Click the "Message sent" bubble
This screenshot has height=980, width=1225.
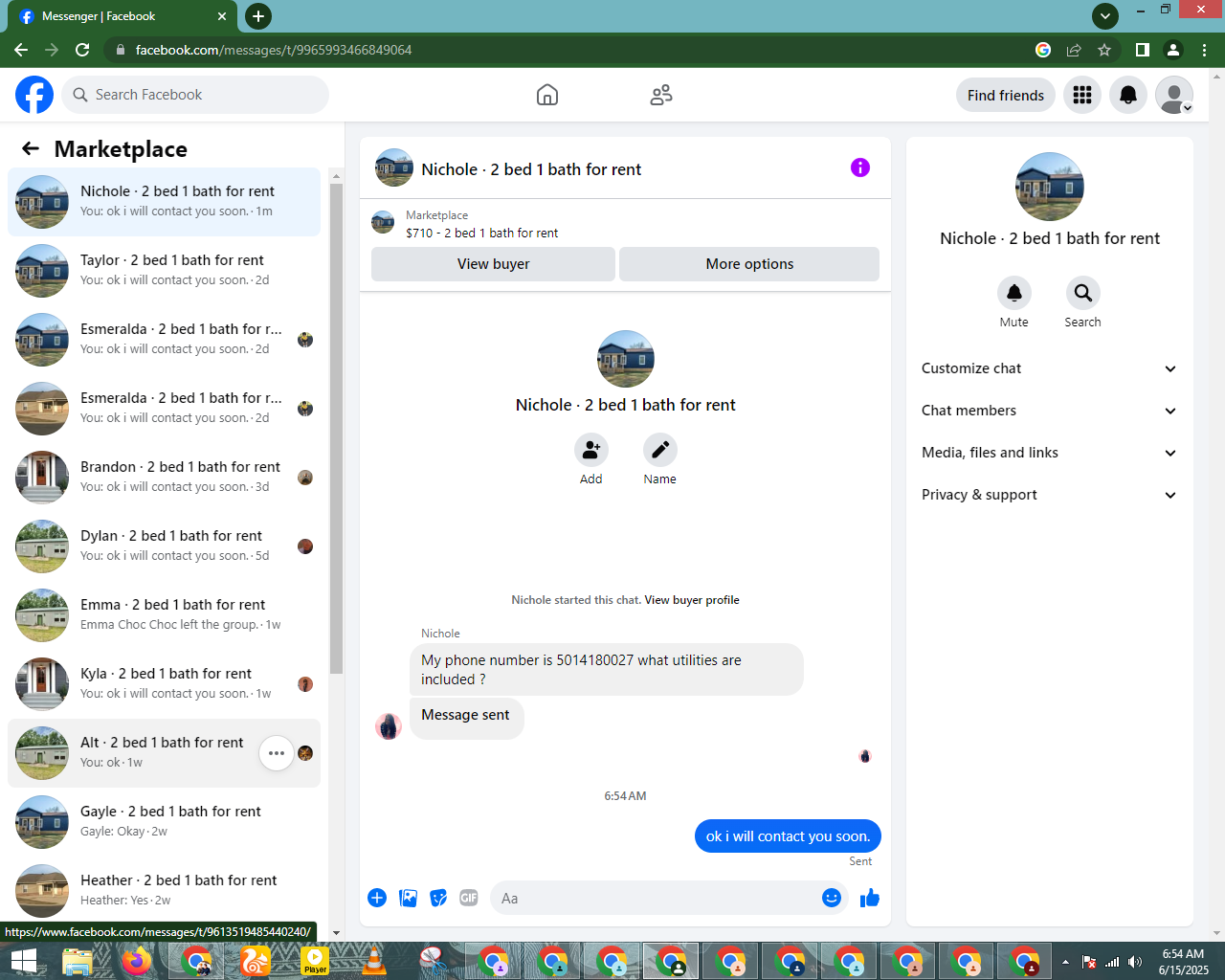coord(466,718)
